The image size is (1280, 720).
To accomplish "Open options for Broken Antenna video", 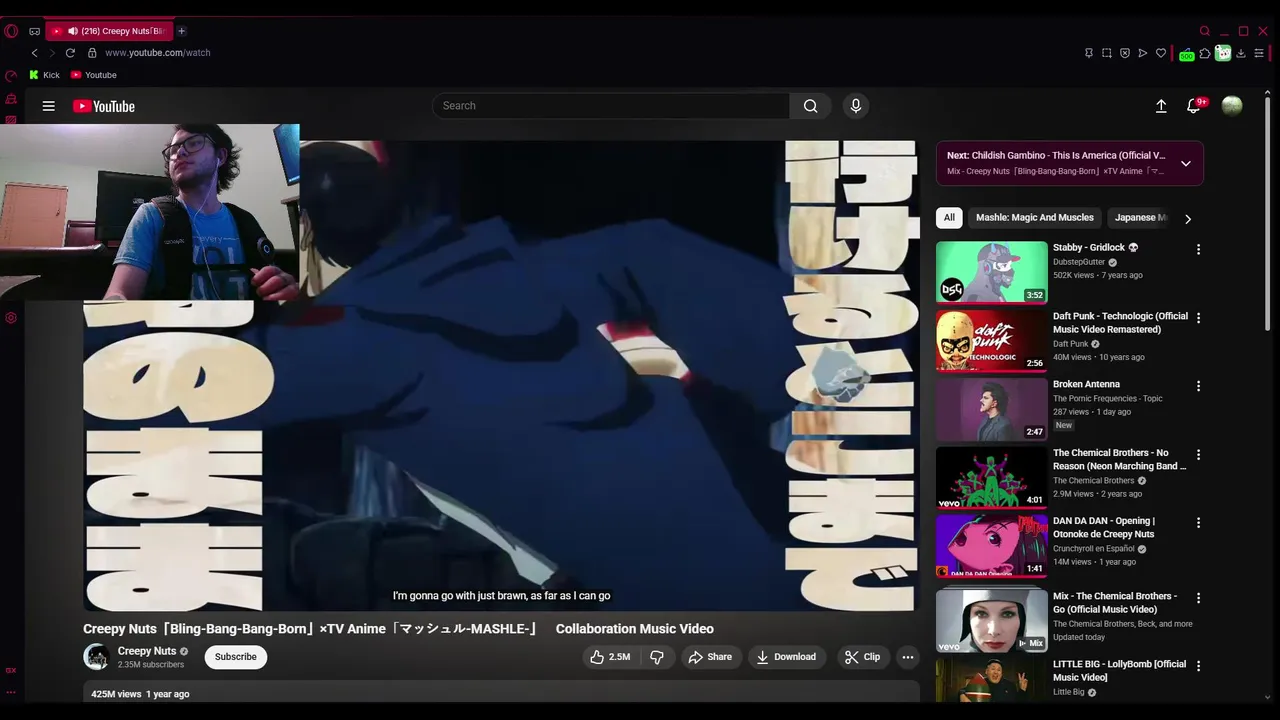I will (1198, 386).
